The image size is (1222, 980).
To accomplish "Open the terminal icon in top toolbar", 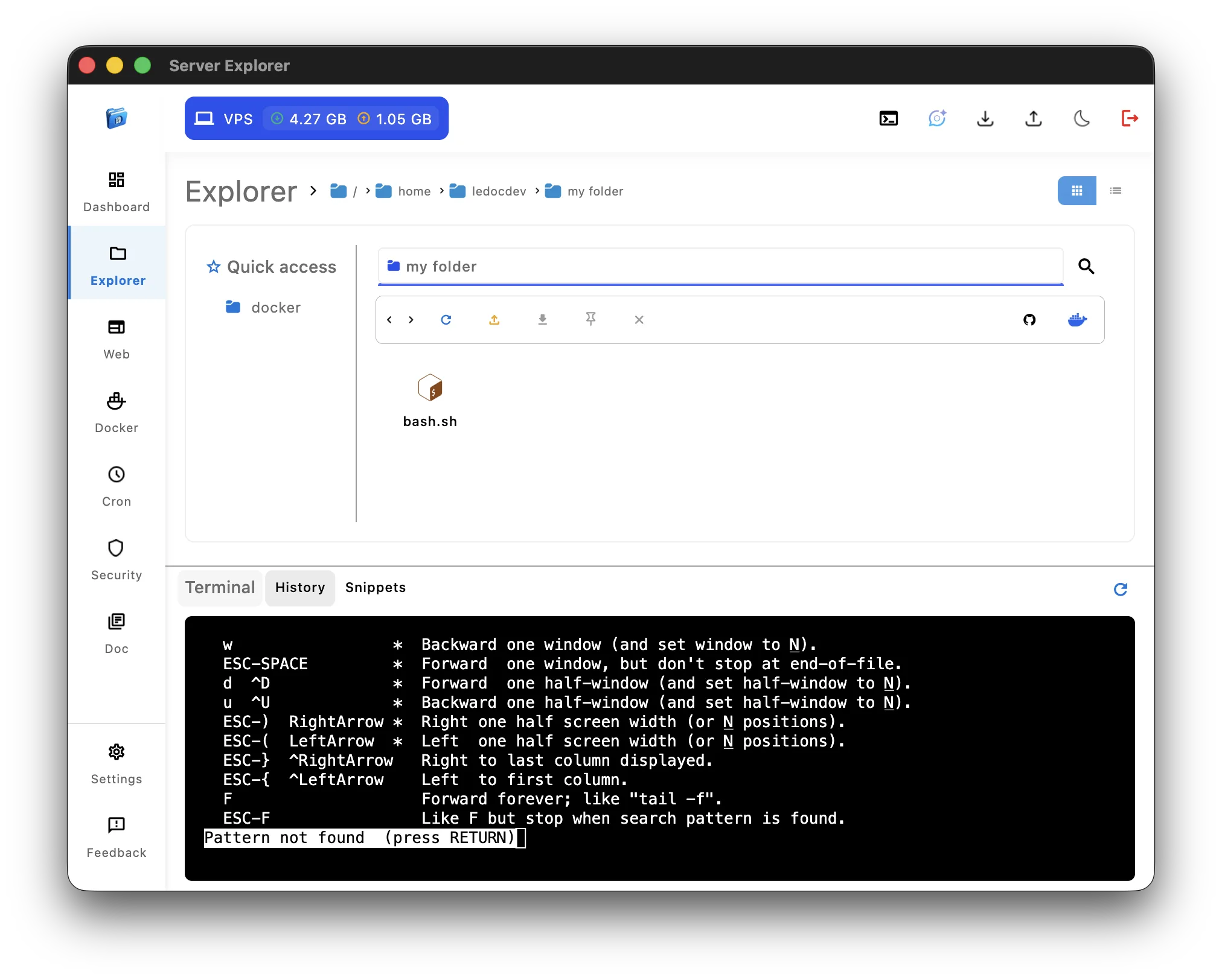I will click(888, 118).
